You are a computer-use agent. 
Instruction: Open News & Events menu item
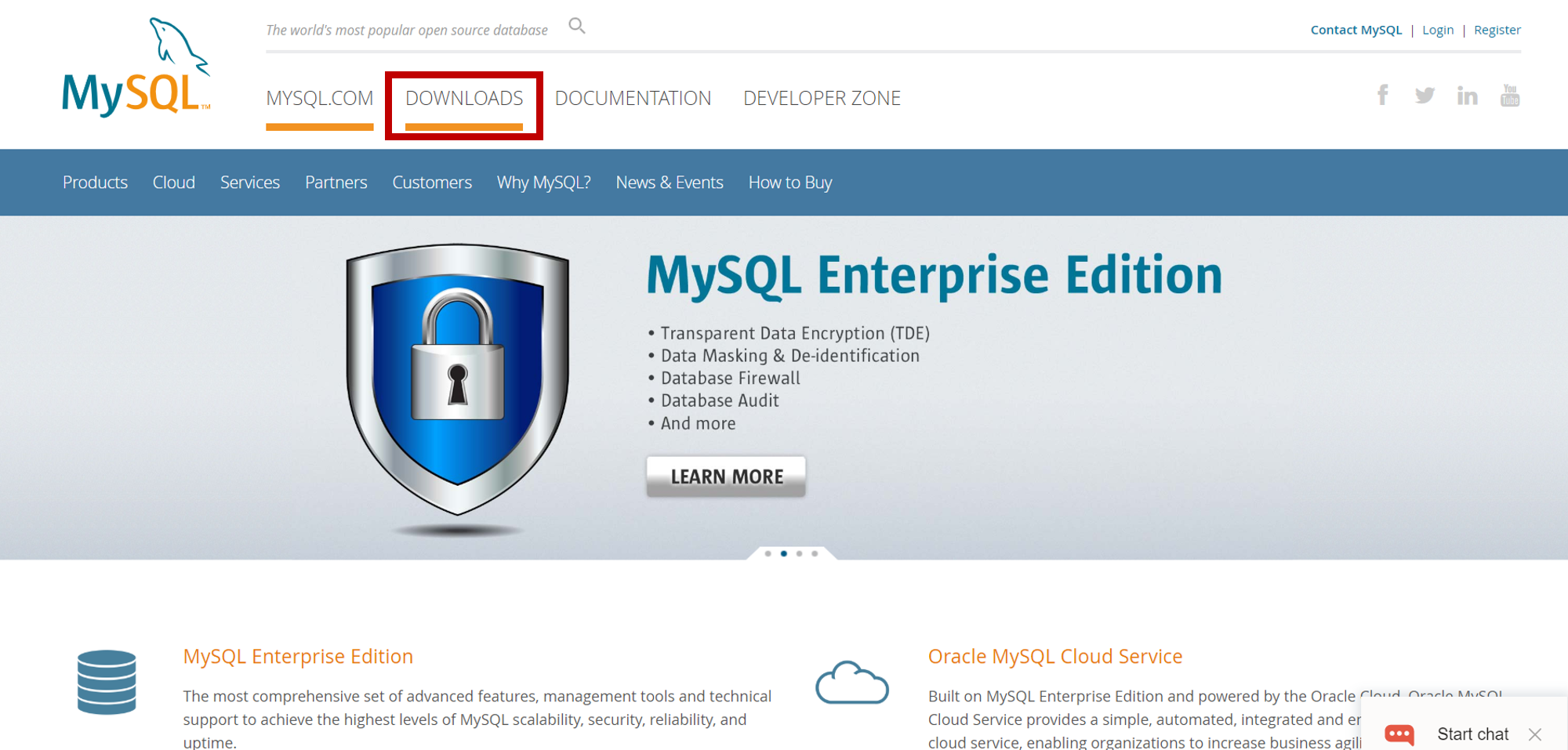(670, 183)
